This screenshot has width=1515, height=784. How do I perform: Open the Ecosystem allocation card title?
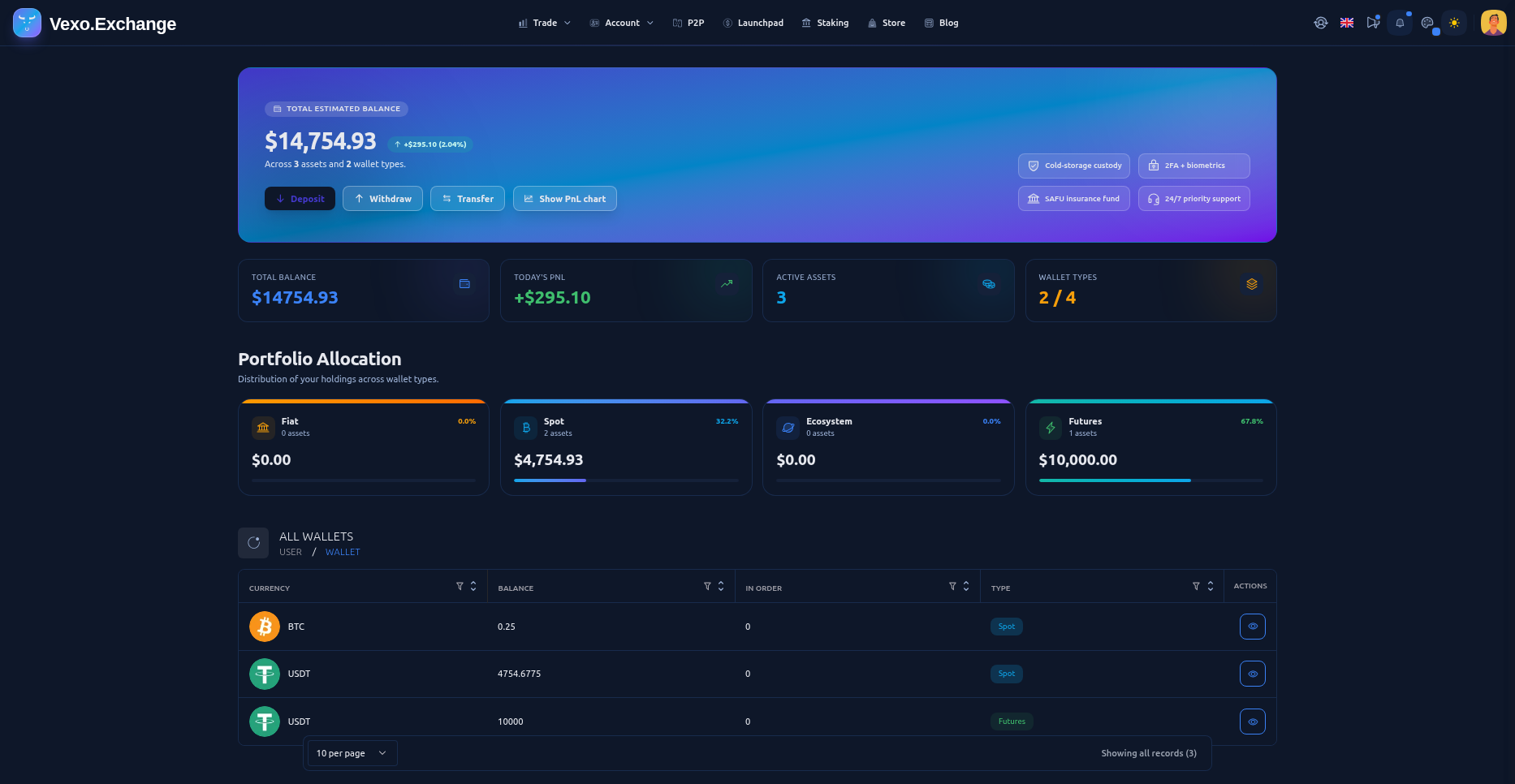(829, 421)
